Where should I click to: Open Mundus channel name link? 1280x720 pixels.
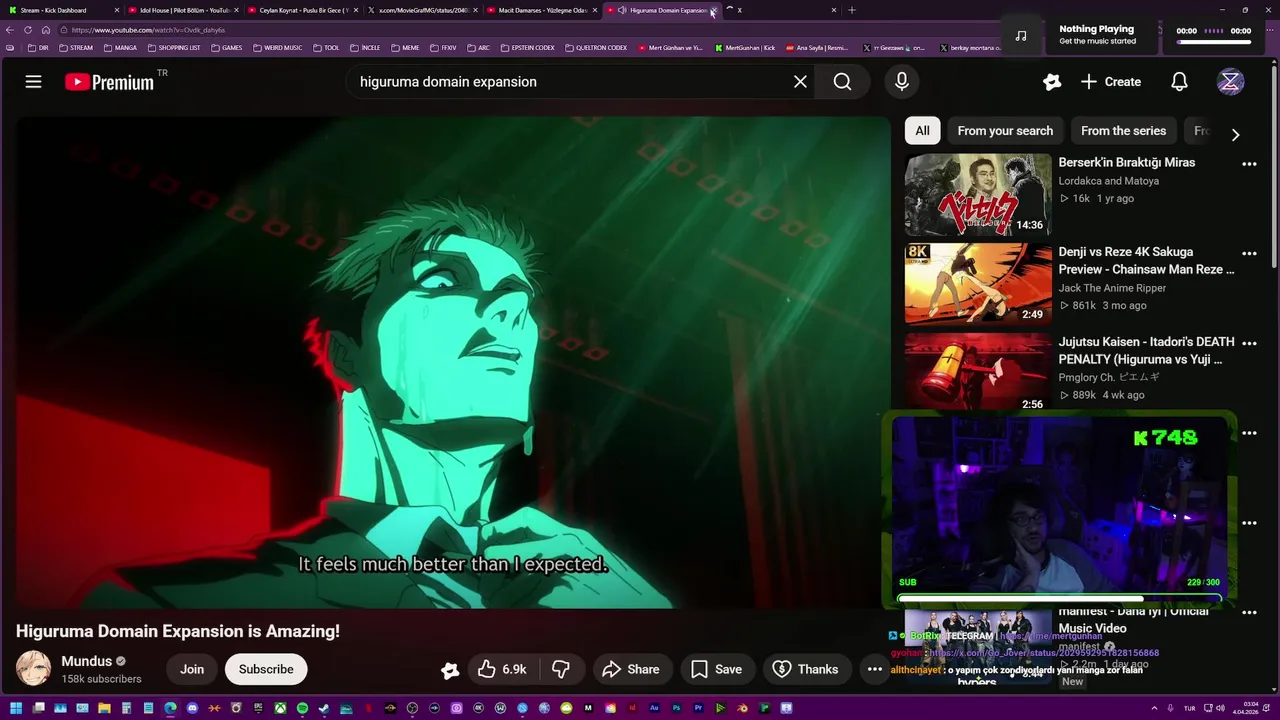click(x=86, y=661)
